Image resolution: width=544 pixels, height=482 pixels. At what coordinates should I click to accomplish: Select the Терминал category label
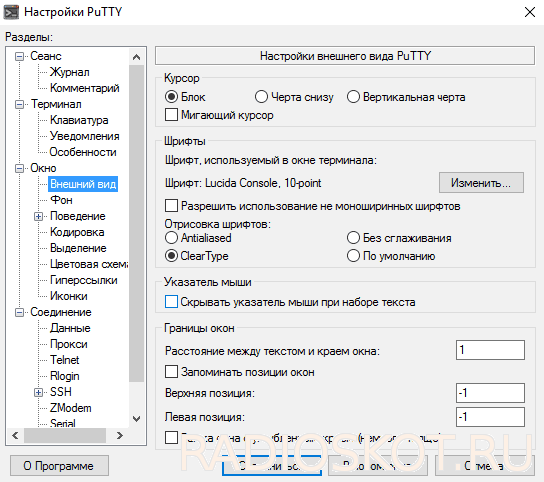56,104
